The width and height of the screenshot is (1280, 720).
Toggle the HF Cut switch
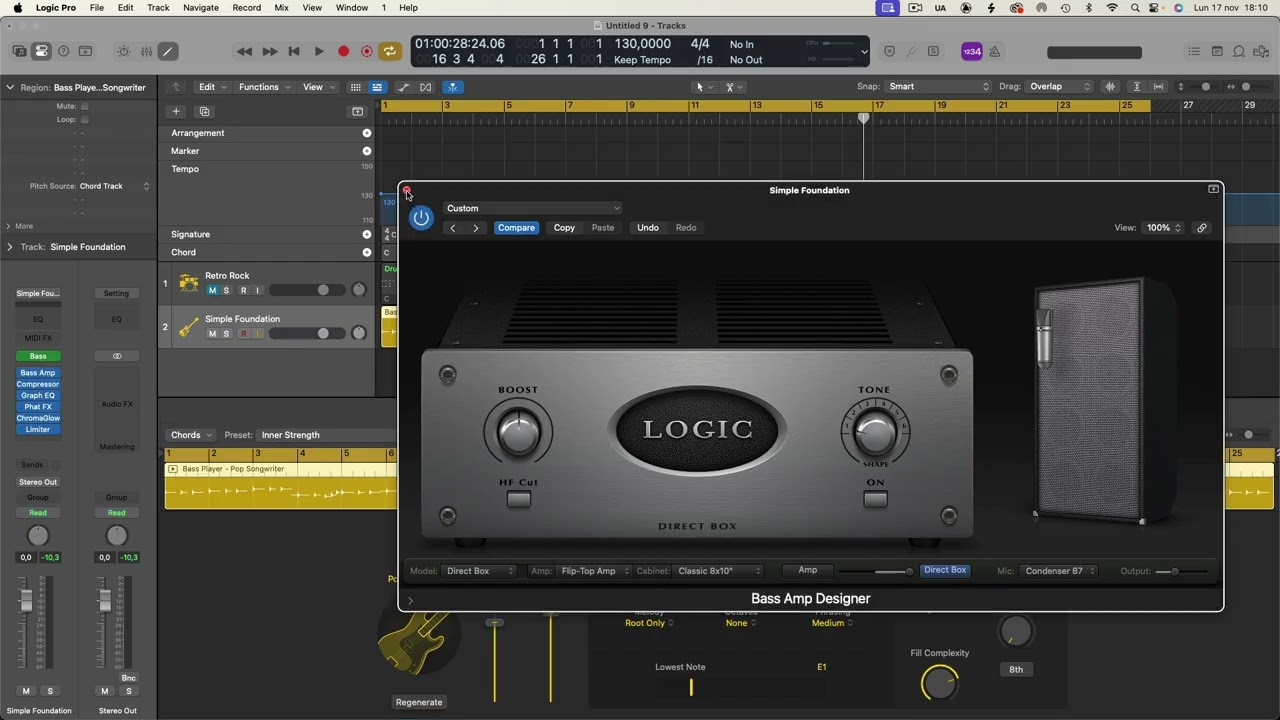pyautogui.click(x=518, y=499)
